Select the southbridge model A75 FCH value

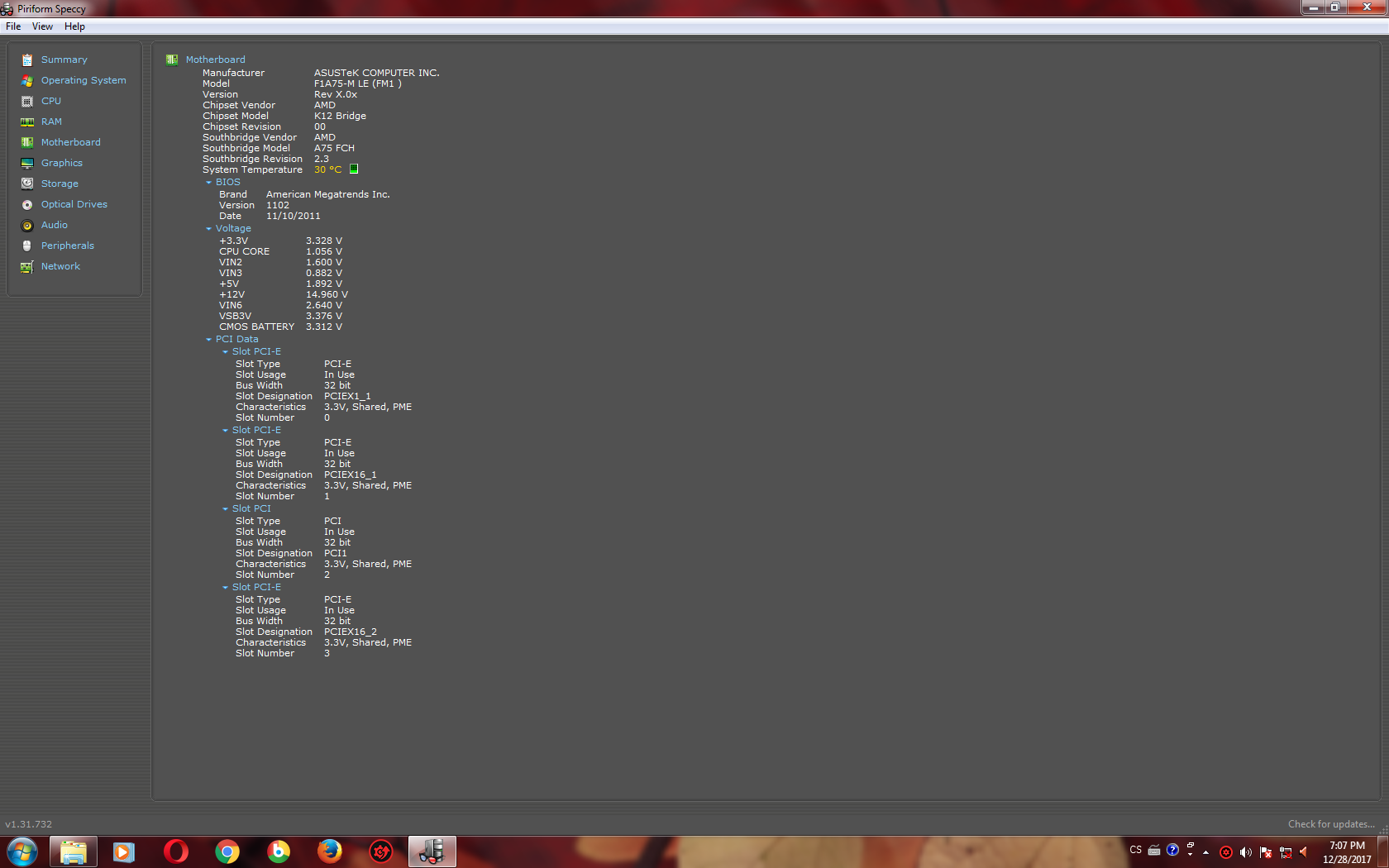(334, 148)
